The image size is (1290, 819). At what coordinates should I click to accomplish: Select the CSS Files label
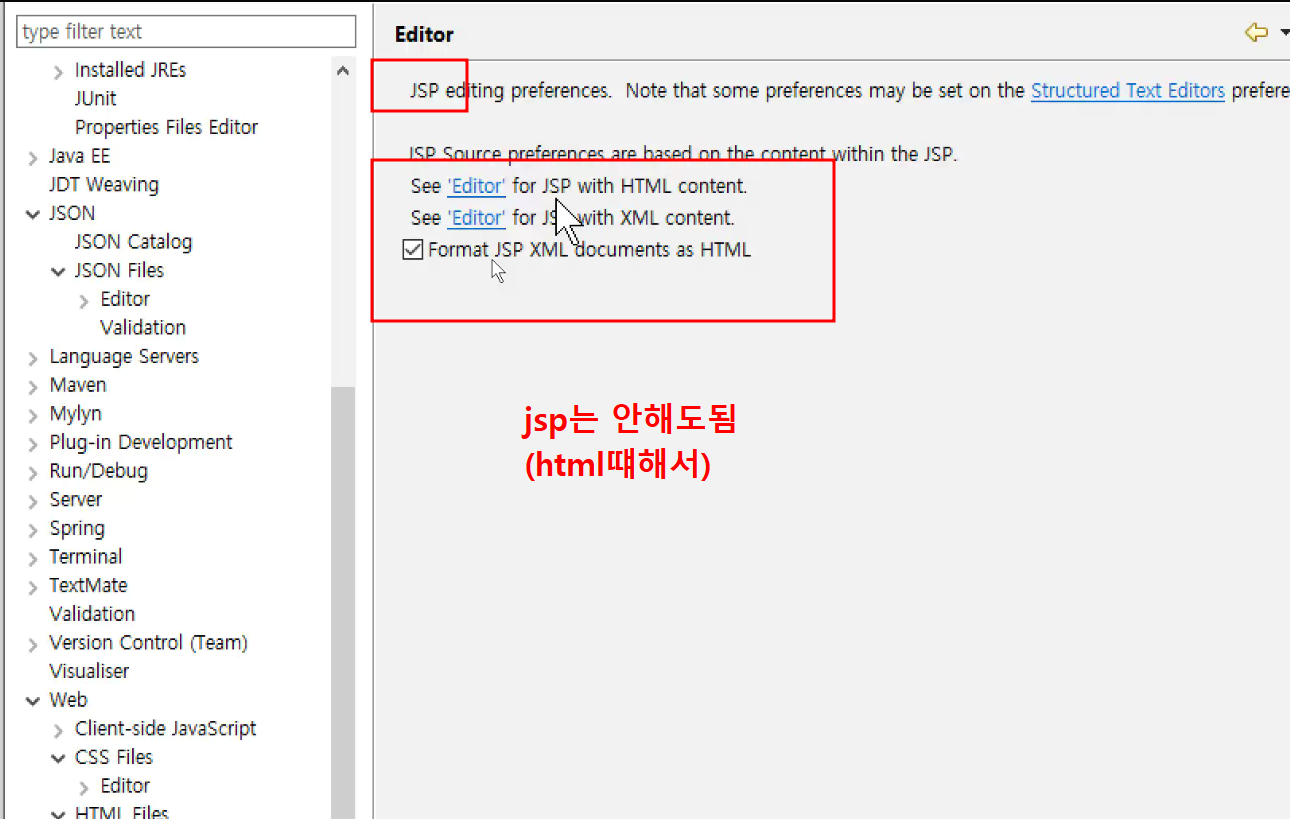pos(114,757)
